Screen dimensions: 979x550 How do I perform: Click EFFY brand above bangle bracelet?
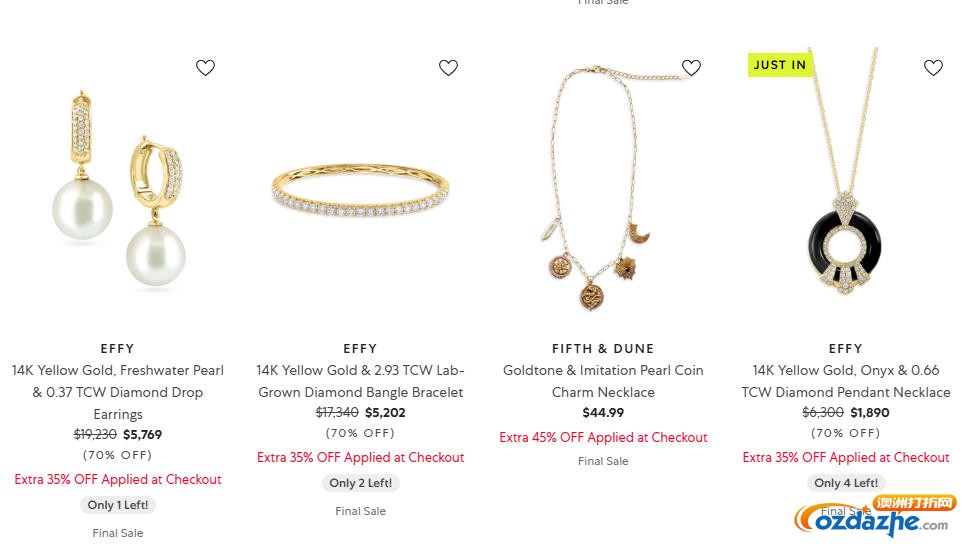click(360, 349)
